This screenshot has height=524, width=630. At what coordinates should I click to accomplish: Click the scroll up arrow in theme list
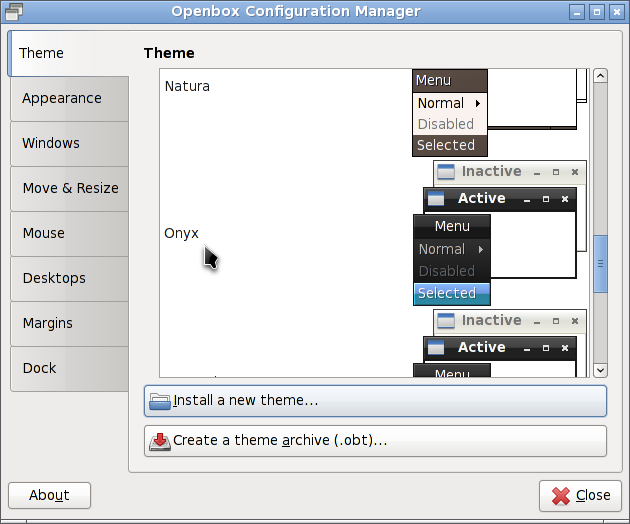coord(600,76)
